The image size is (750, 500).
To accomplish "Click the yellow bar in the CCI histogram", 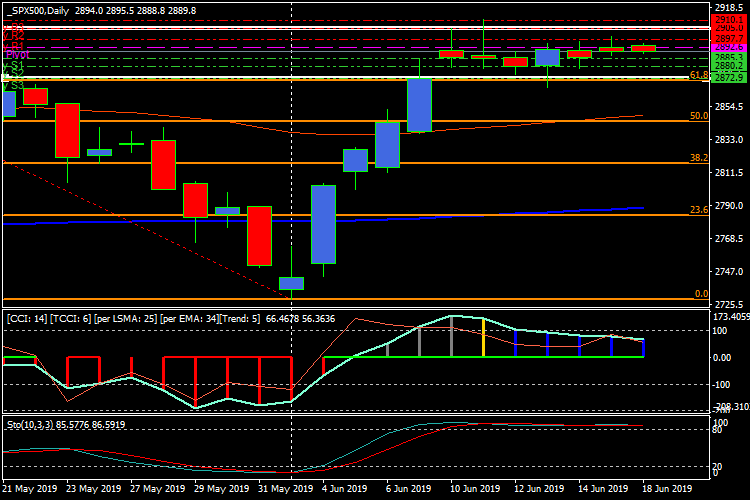I will point(483,337).
